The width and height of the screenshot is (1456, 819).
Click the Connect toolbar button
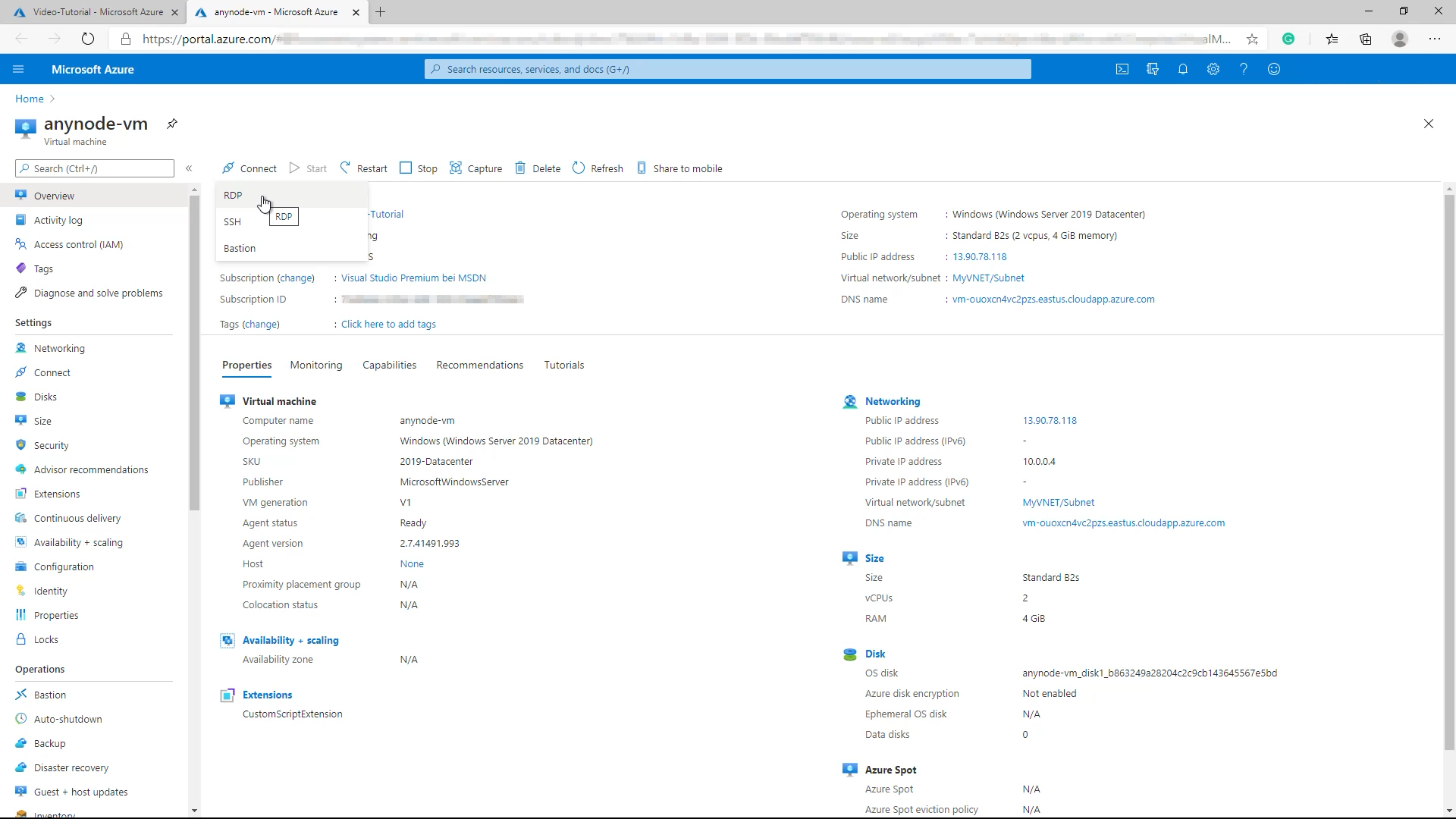(249, 168)
